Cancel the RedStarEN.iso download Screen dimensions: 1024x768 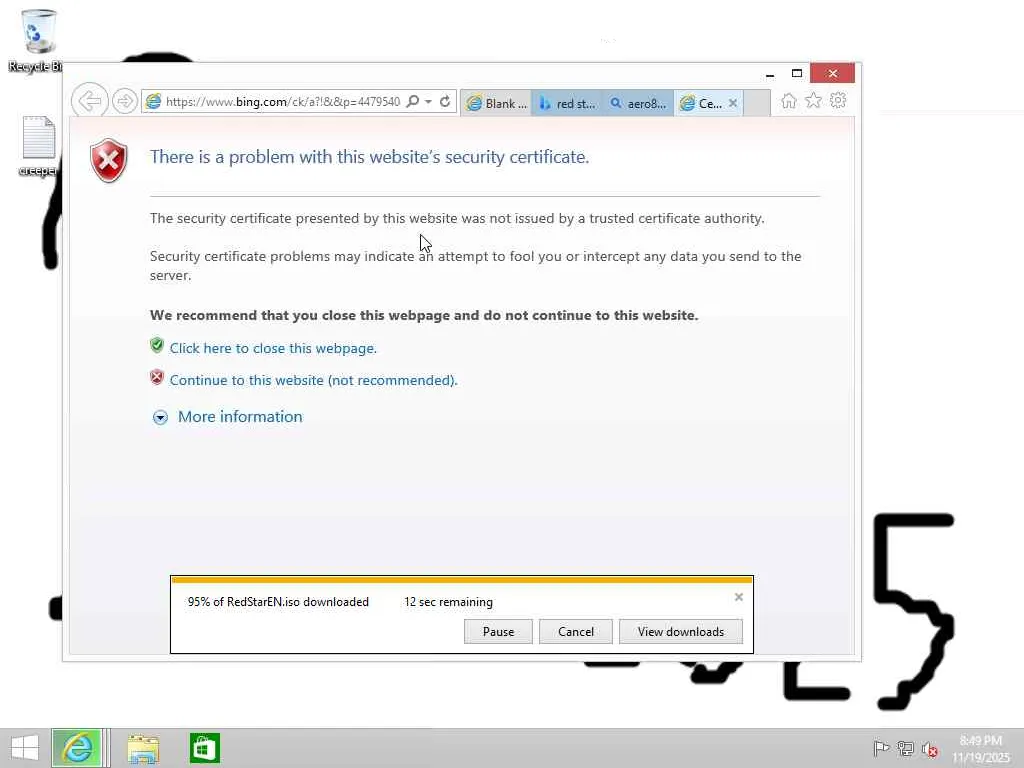[575, 632]
